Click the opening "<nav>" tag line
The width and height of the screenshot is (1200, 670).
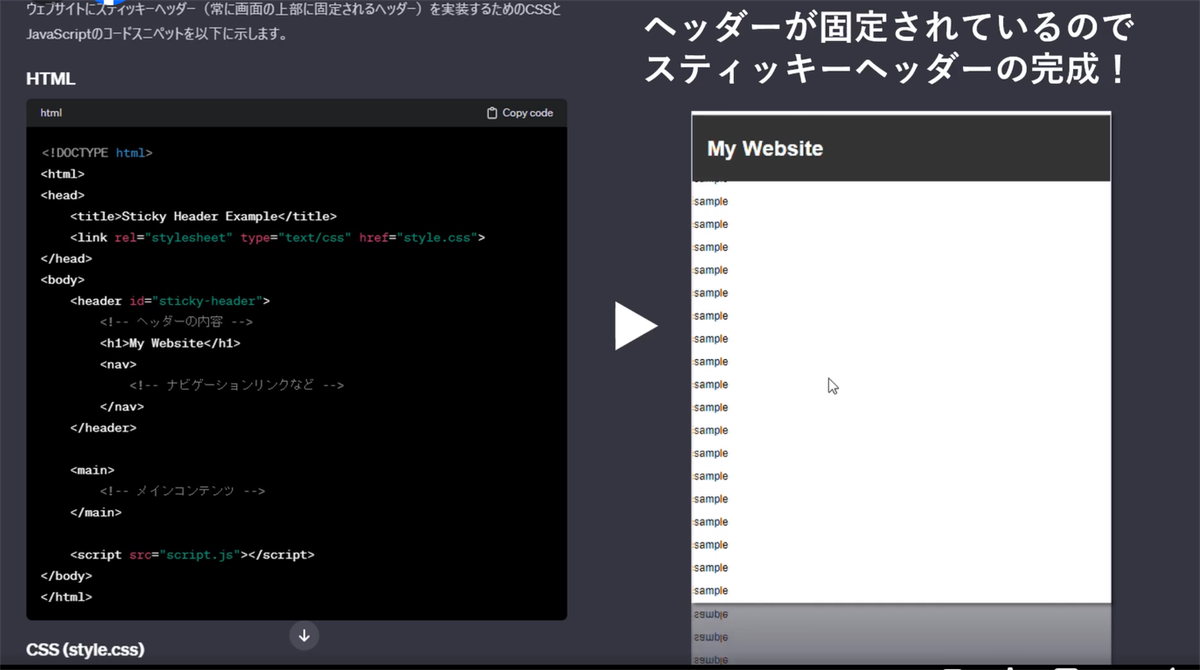tap(118, 364)
